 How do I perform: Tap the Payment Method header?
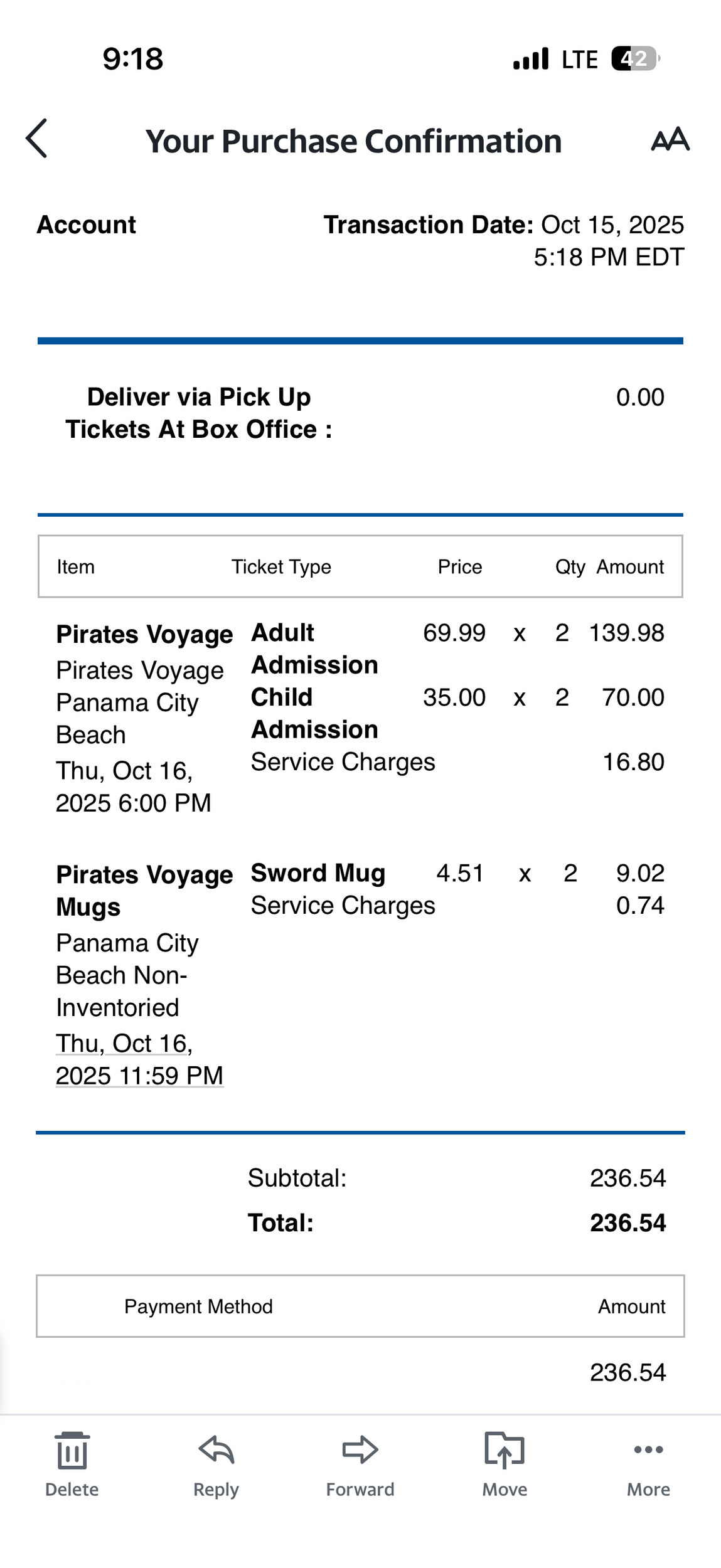(x=198, y=1306)
